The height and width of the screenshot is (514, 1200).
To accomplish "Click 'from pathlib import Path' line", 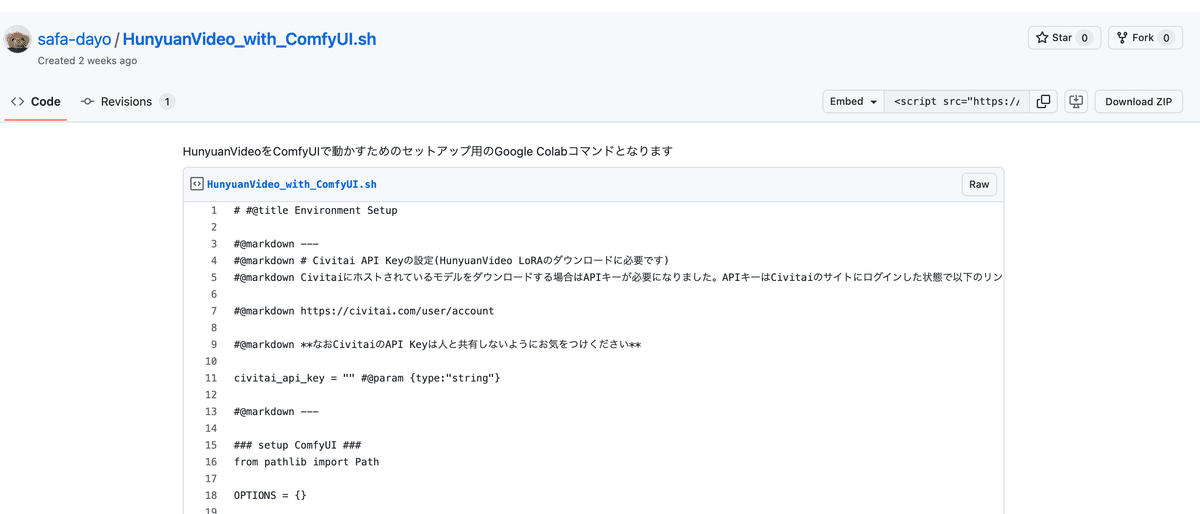I will point(306,462).
